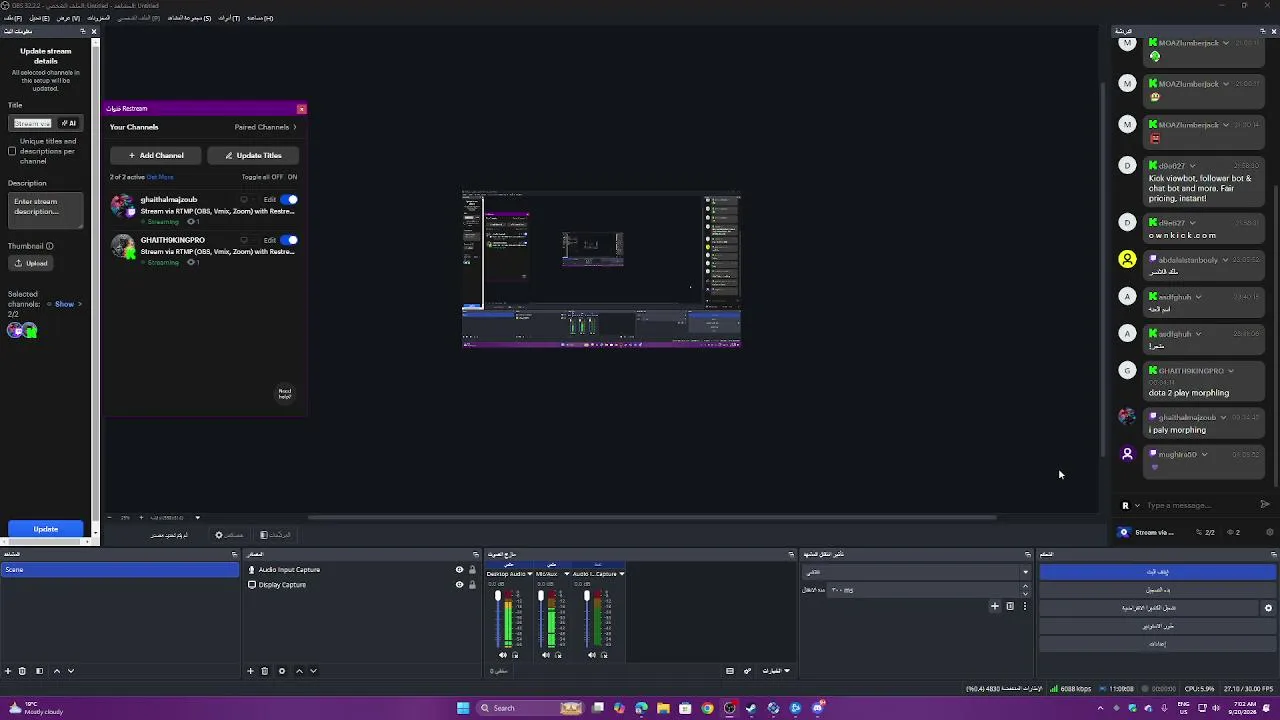1280x720 pixels.
Task: Hide Audio Input Capture eye icon
Action: 459,570
